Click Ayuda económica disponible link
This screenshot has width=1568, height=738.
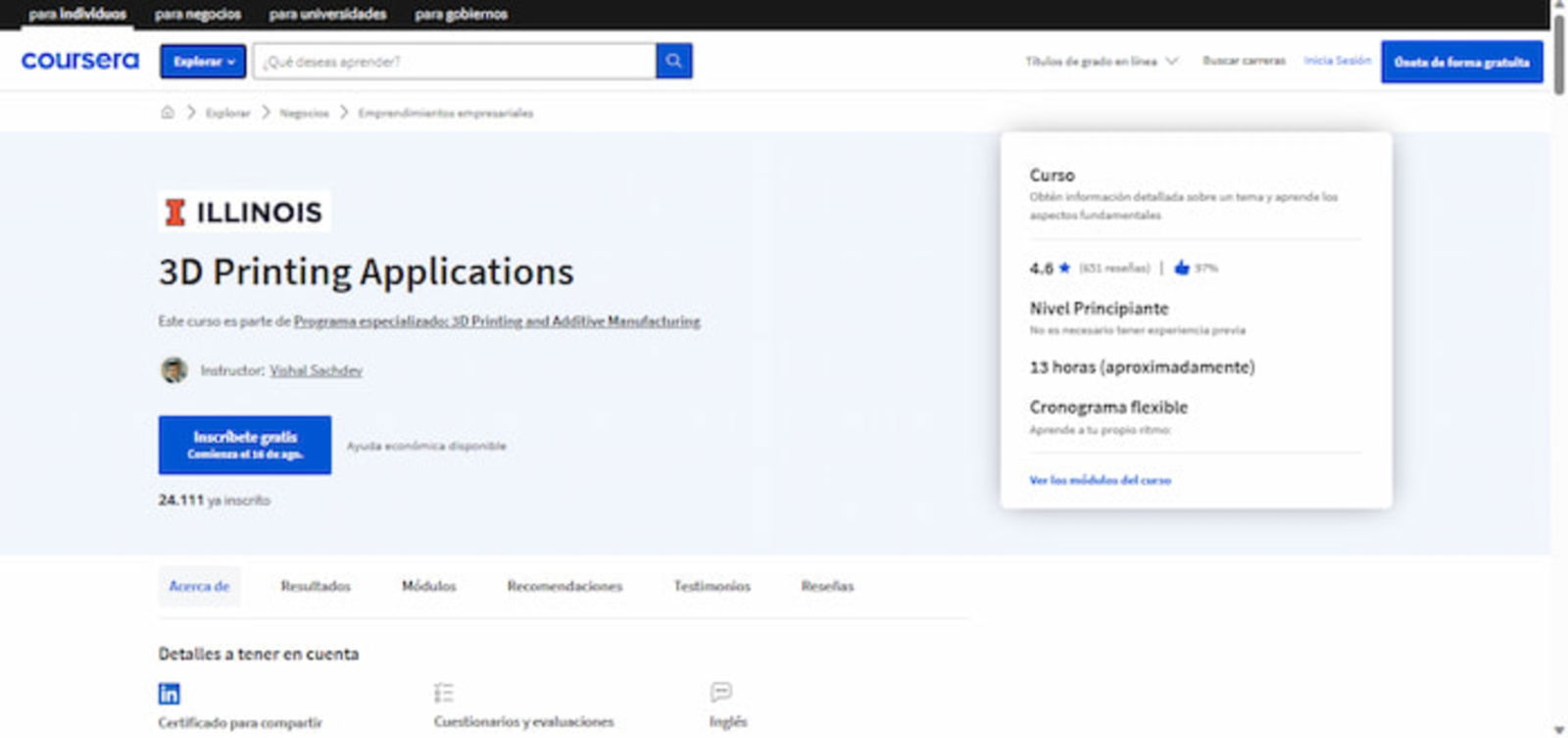[x=426, y=446]
